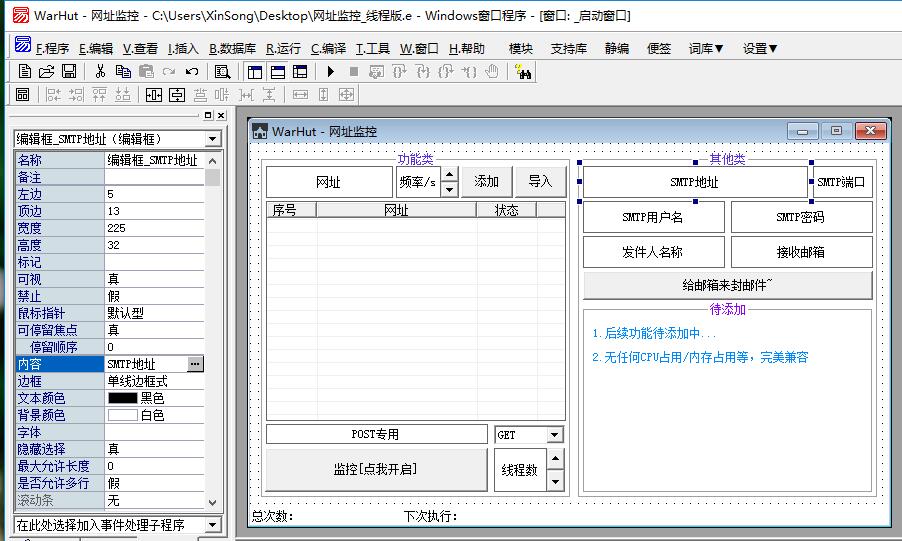902x541 pixels.
Task: Click the make same height icon
Action: (324, 94)
